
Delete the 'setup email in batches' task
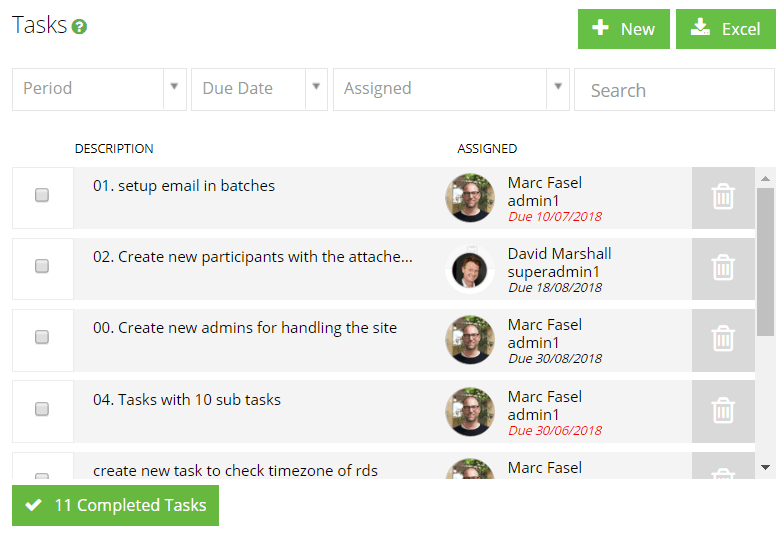click(723, 196)
